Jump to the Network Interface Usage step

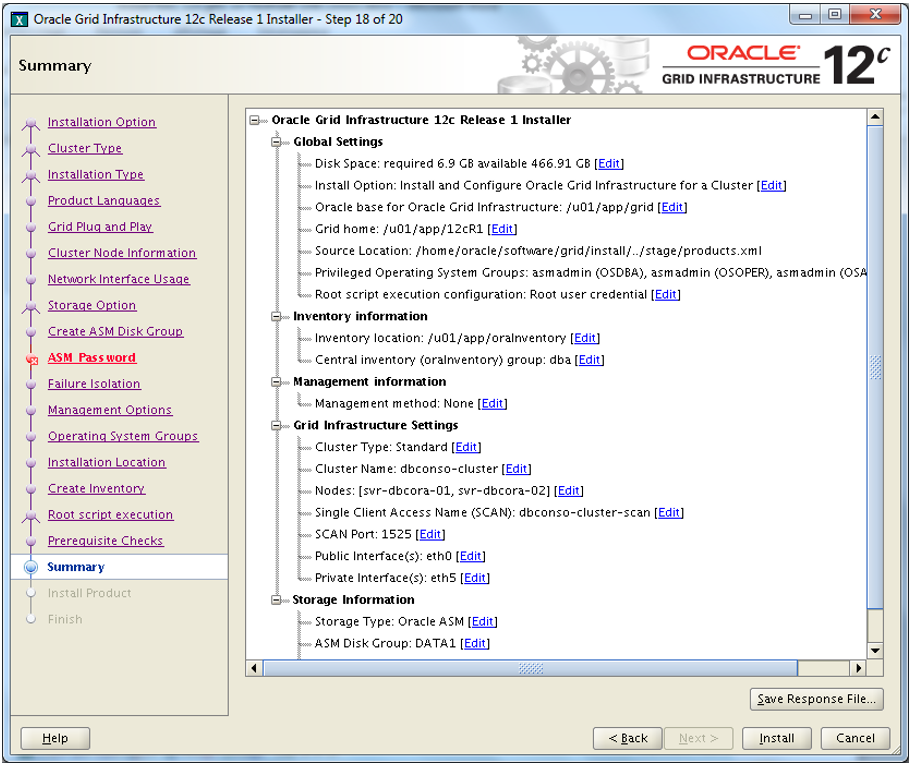pos(118,279)
